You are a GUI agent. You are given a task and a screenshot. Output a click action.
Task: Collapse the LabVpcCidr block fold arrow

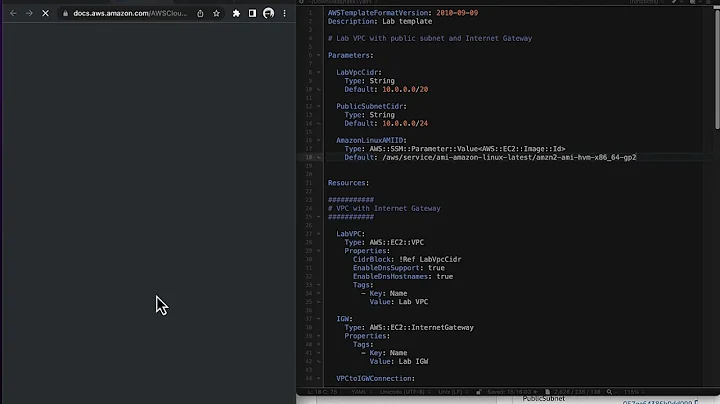[x=318, y=72]
